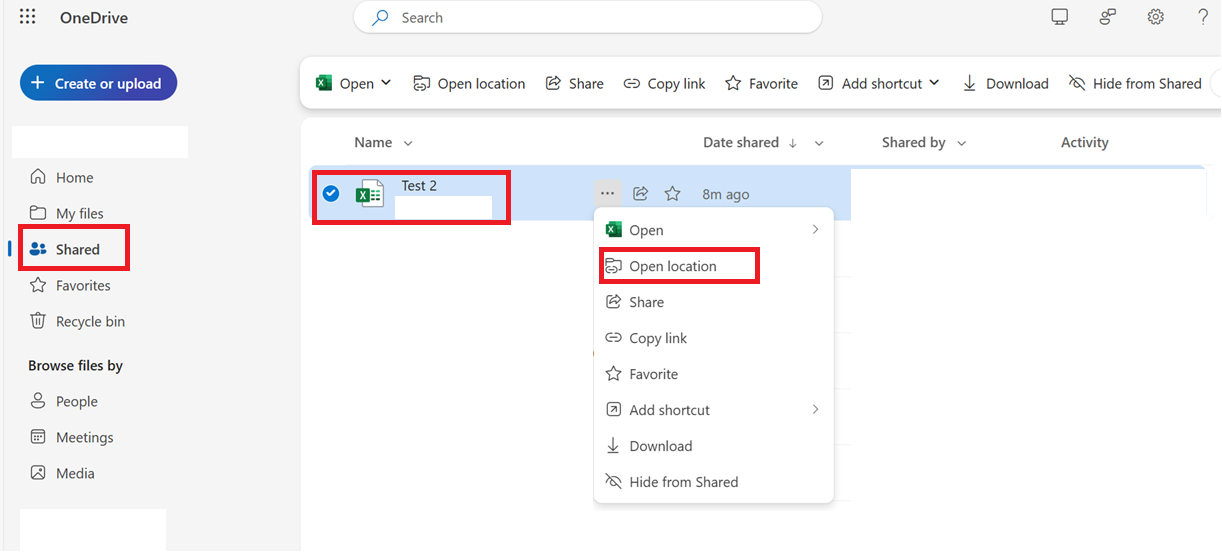The height and width of the screenshot is (552, 1222).
Task: Open the Settings gear
Action: [1156, 17]
